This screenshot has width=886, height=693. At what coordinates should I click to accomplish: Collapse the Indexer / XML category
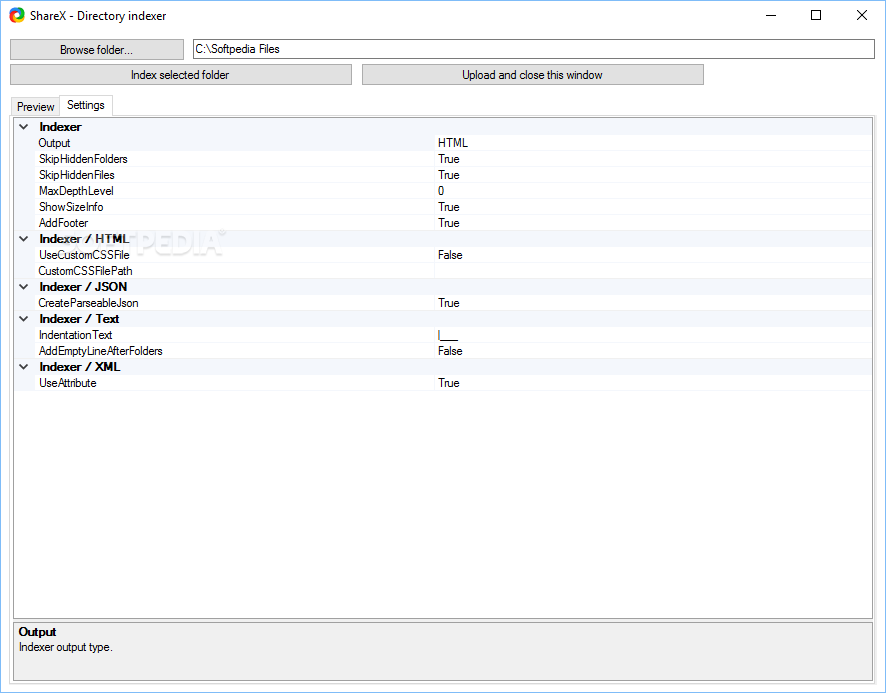(x=24, y=367)
